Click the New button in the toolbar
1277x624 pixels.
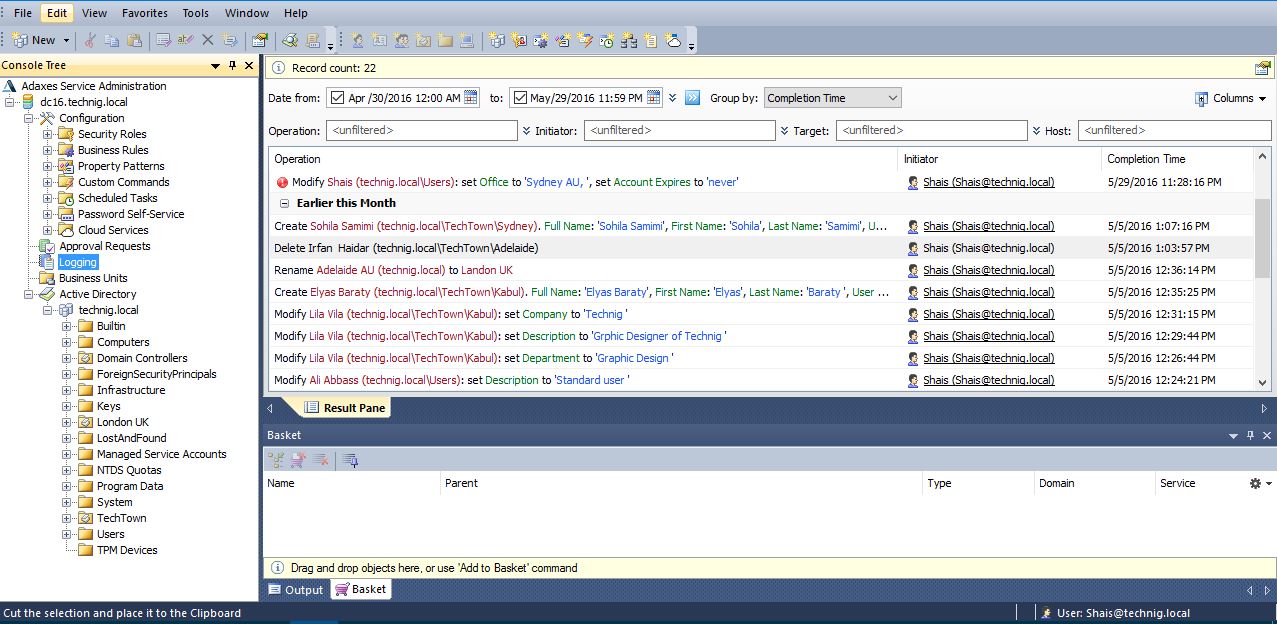click(35, 40)
